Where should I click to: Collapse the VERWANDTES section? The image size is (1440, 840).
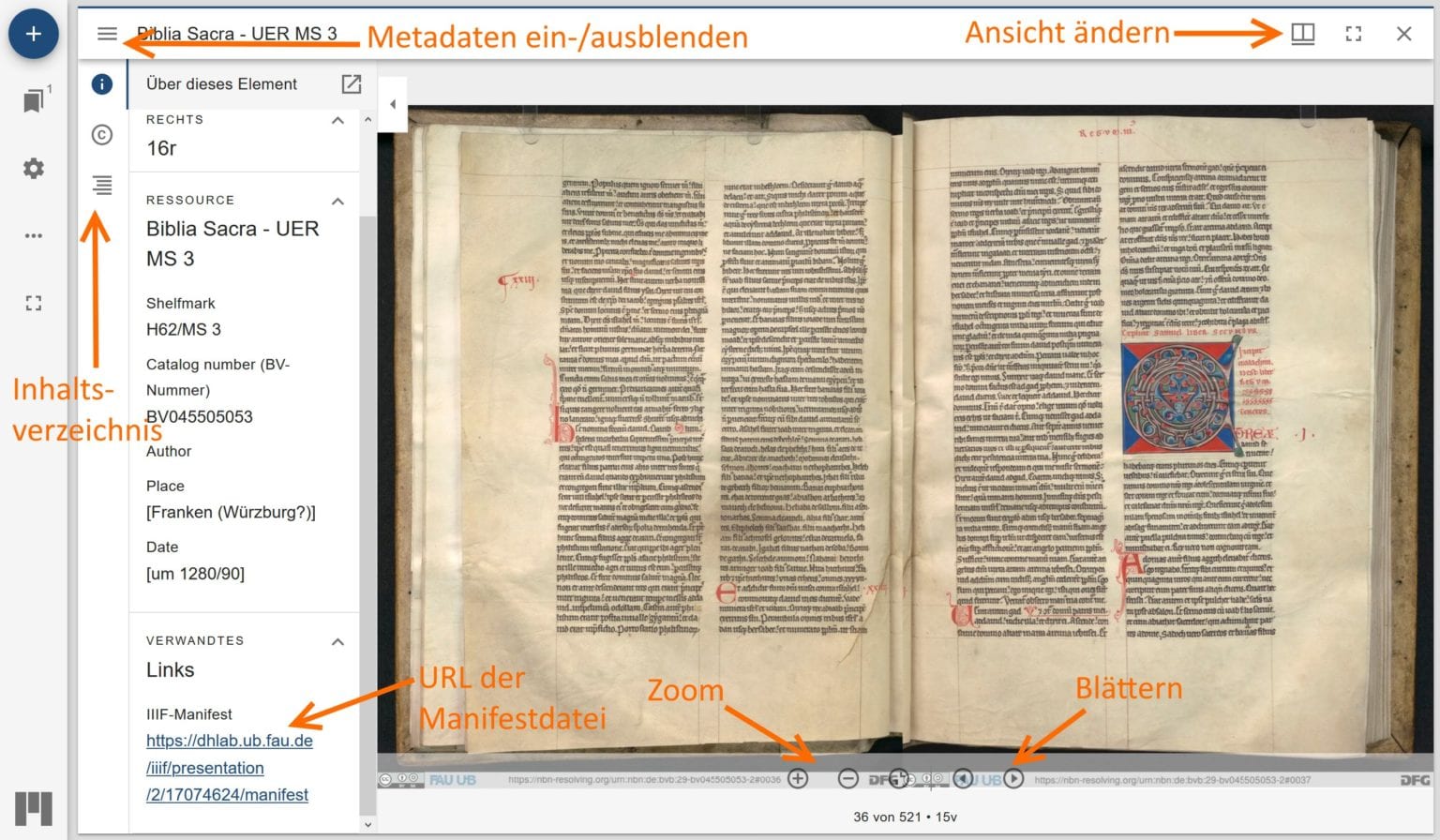[337, 641]
